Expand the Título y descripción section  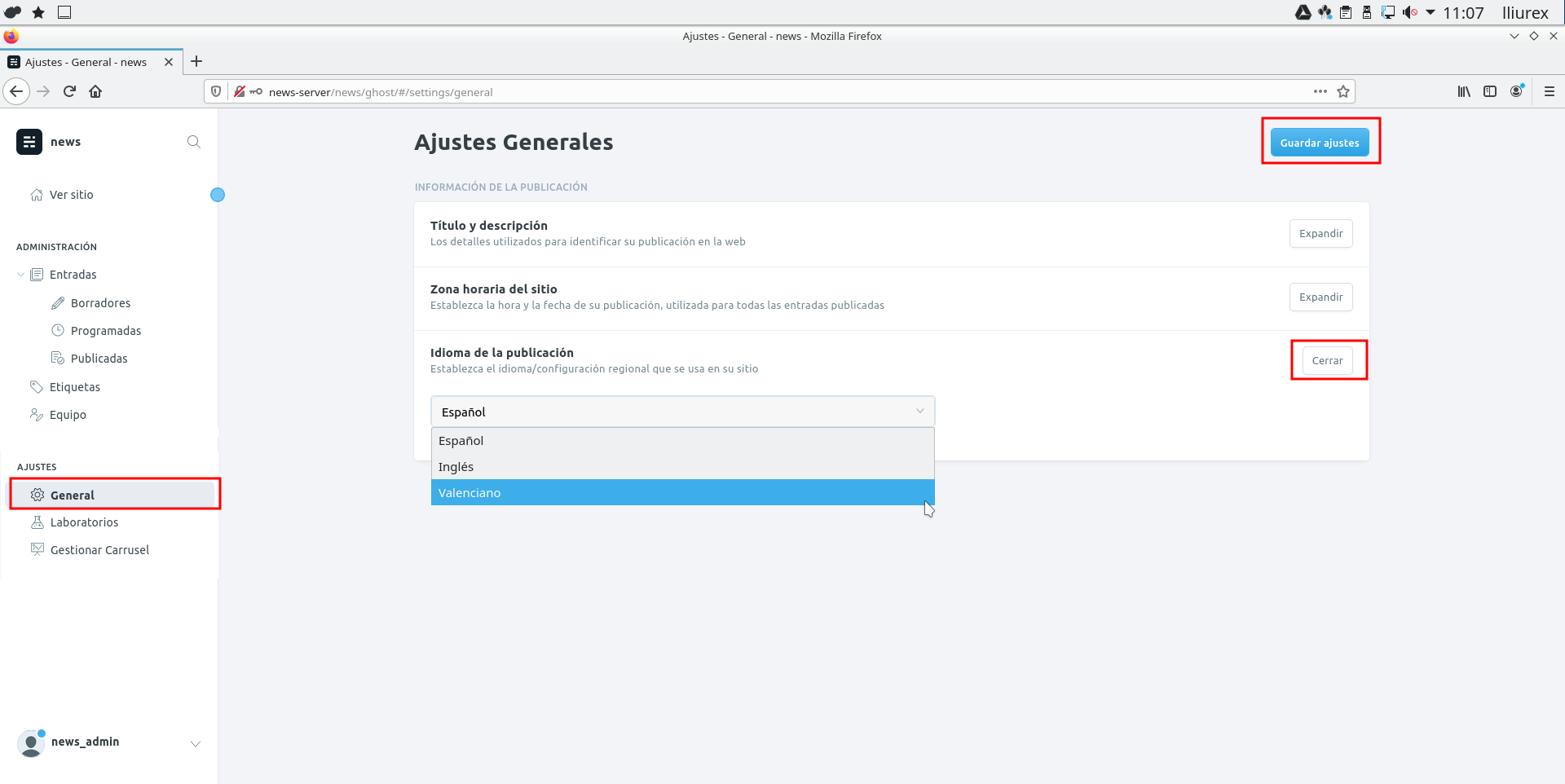(1320, 234)
